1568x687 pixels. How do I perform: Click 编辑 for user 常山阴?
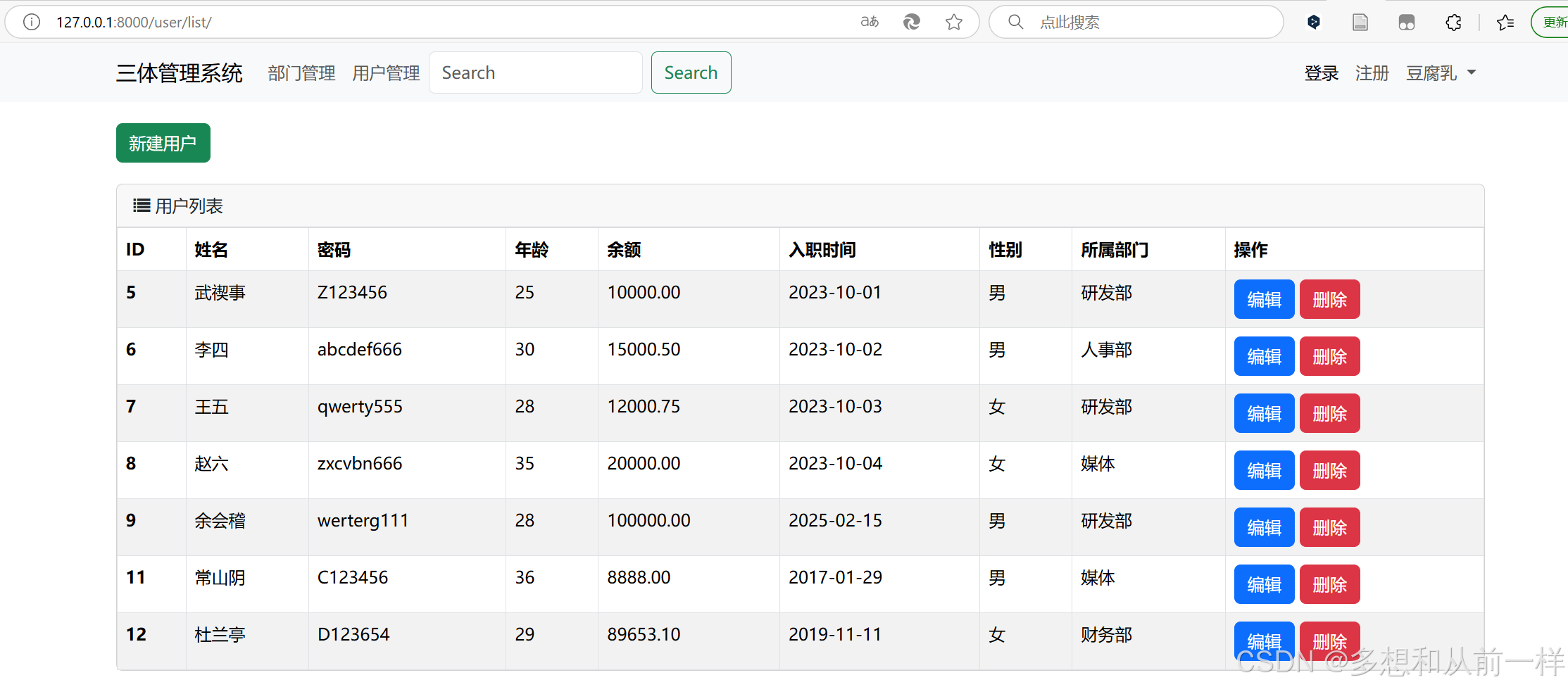pos(1264,584)
